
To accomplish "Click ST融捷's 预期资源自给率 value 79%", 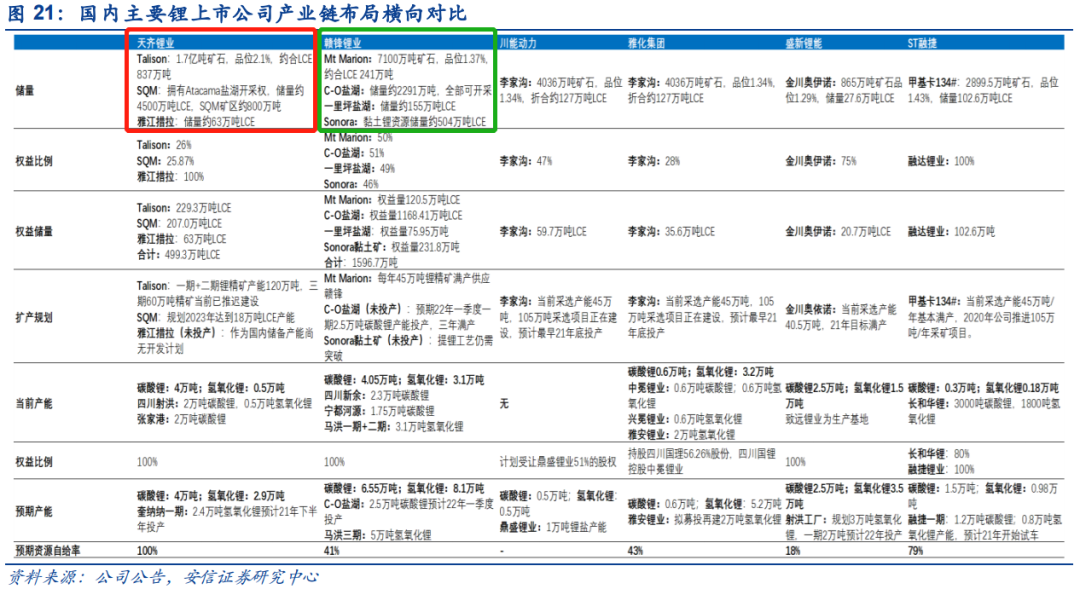I will click(915, 550).
